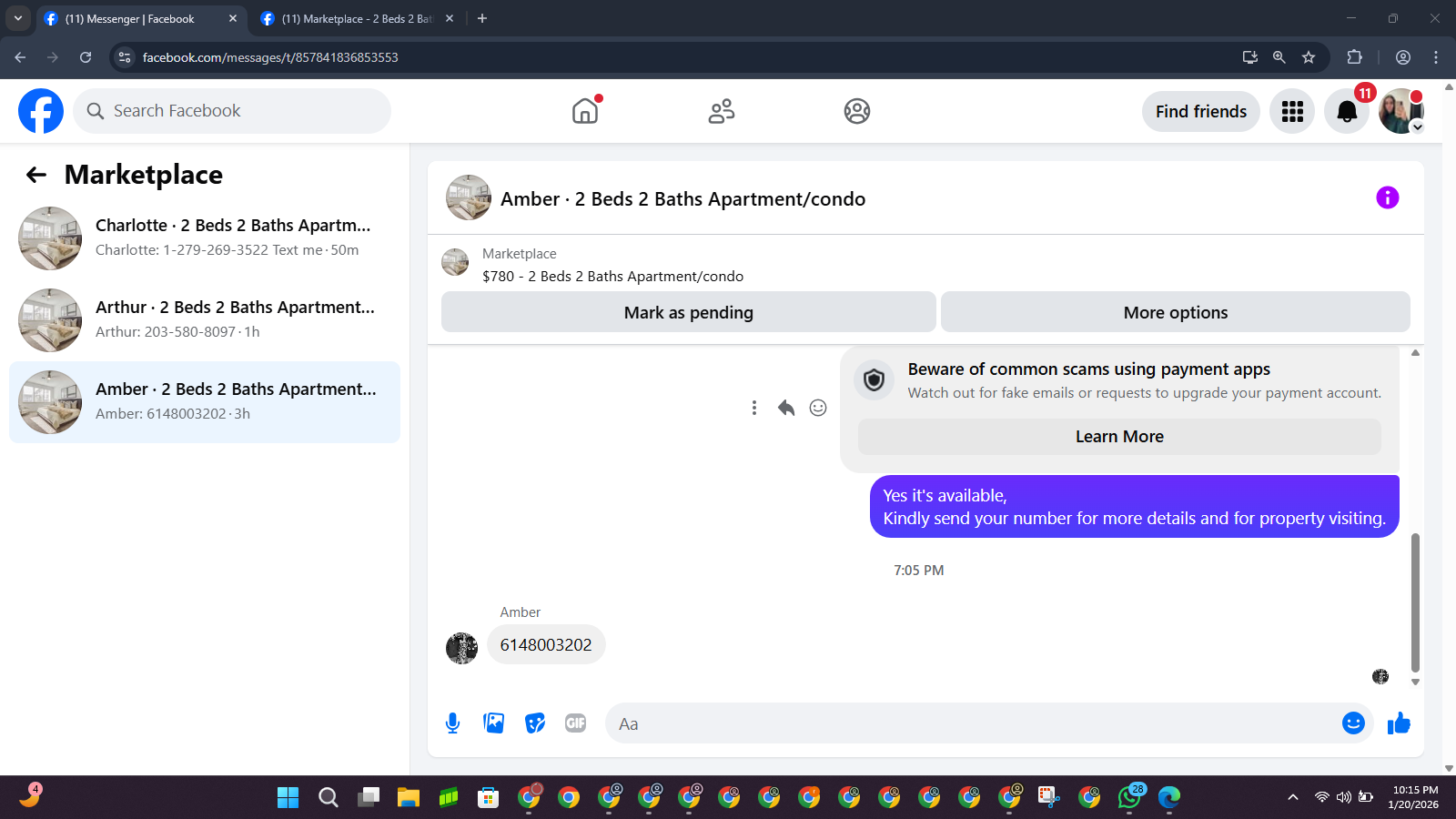Open conversation information purple icon

(1387, 197)
